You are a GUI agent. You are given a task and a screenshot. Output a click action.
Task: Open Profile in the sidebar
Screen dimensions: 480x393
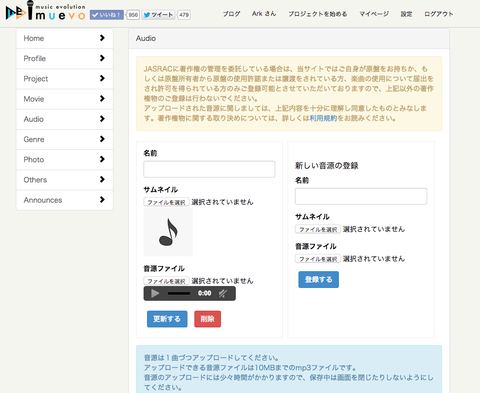(x=65, y=59)
